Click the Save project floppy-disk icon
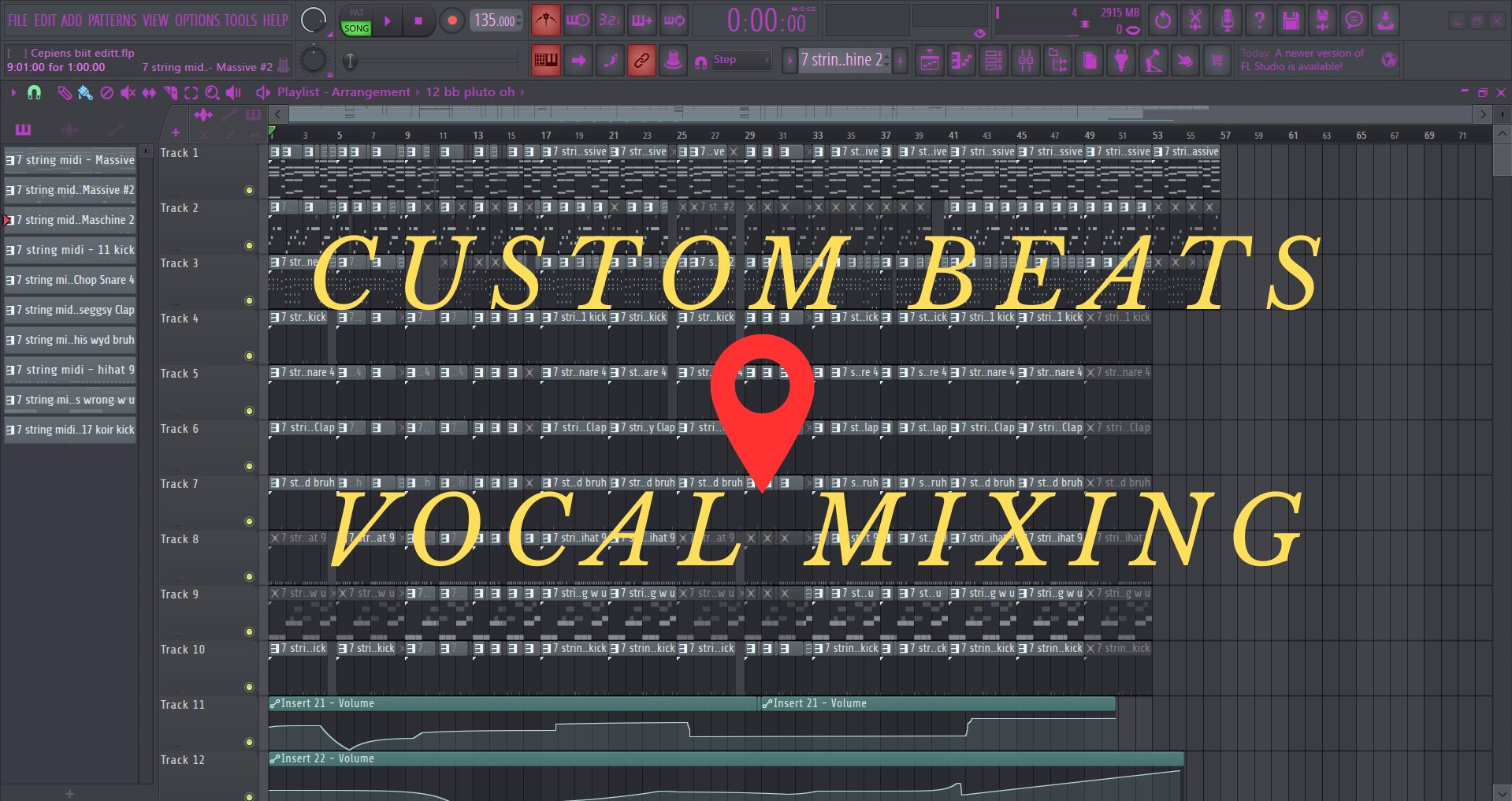Image resolution: width=1512 pixels, height=801 pixels. click(1290, 21)
